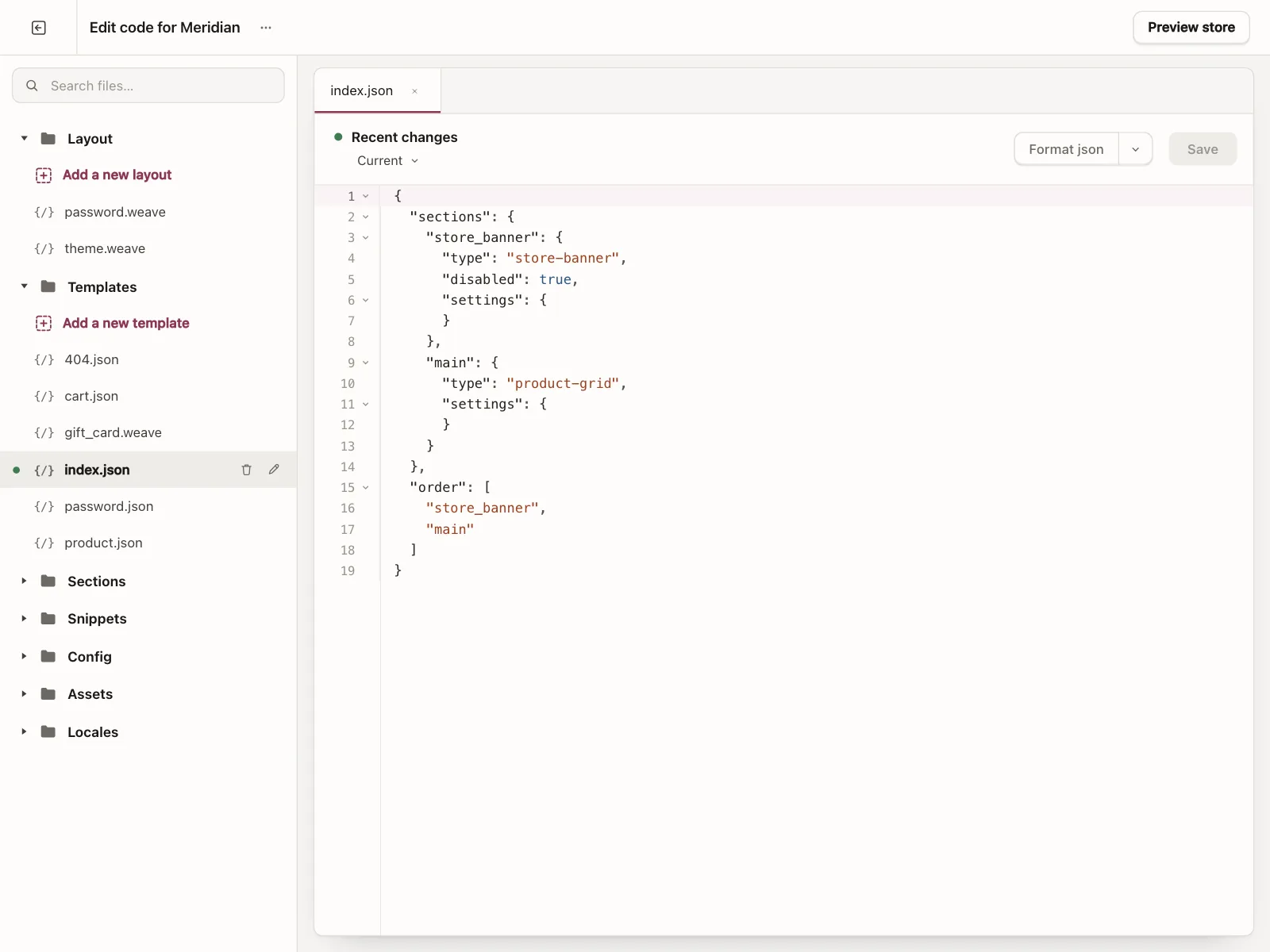Click the gift_card.weave file code icon
1270x952 pixels.
(x=44, y=433)
